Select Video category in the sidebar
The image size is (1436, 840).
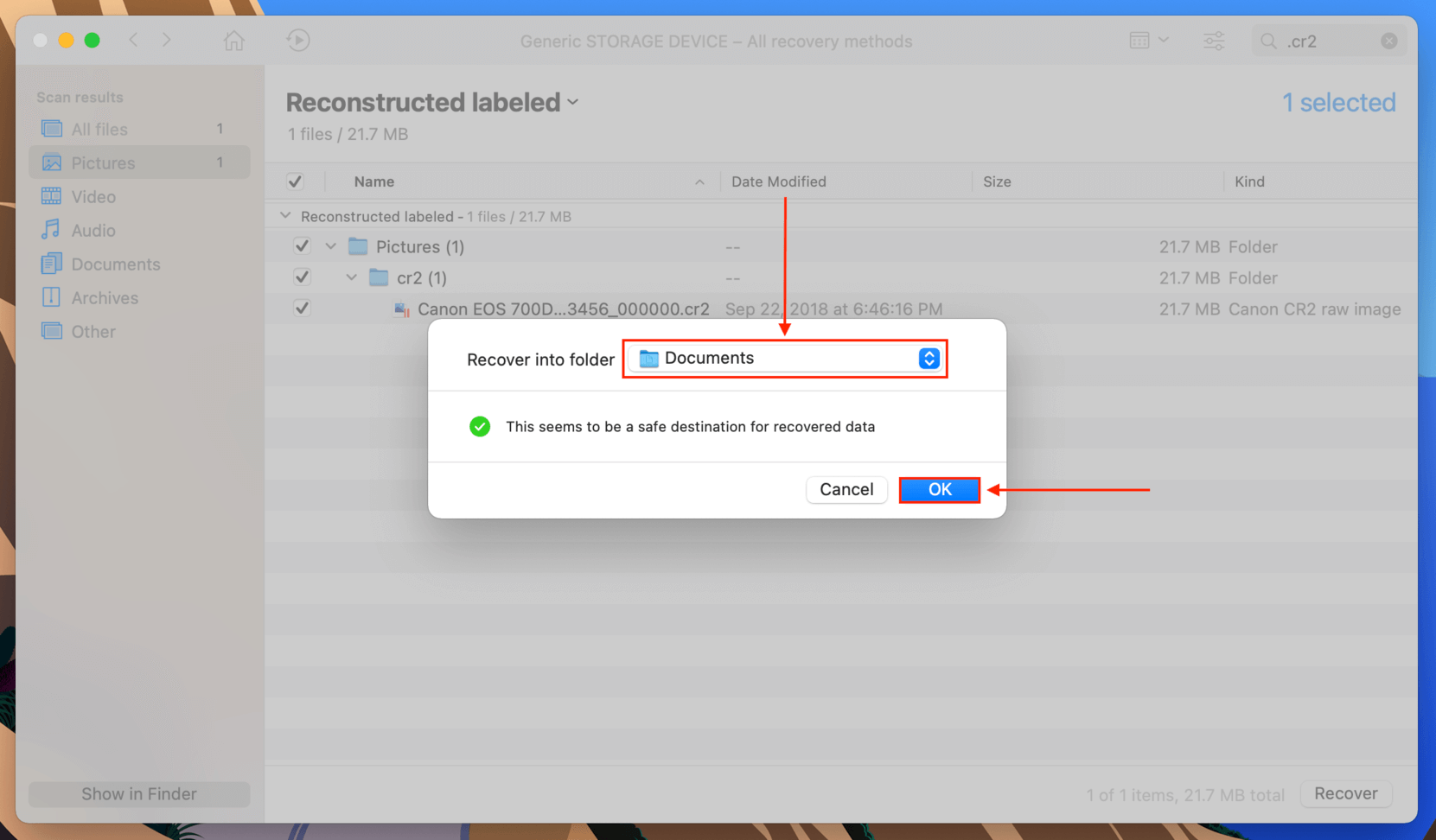coord(139,196)
